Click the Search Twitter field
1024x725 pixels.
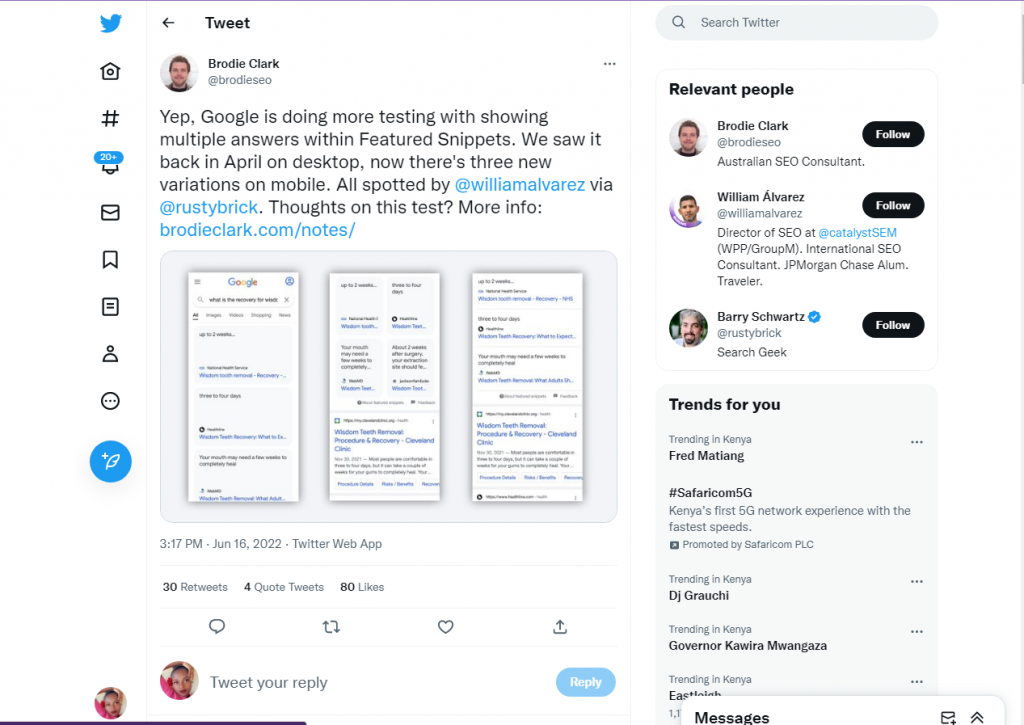coord(797,23)
